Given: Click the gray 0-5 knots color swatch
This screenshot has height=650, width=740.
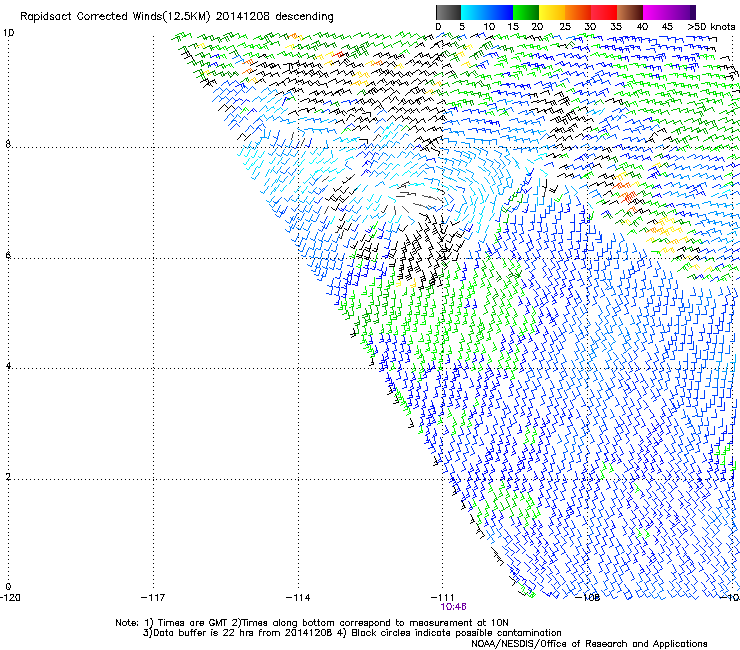Looking at the screenshot, I should tap(448, 12).
